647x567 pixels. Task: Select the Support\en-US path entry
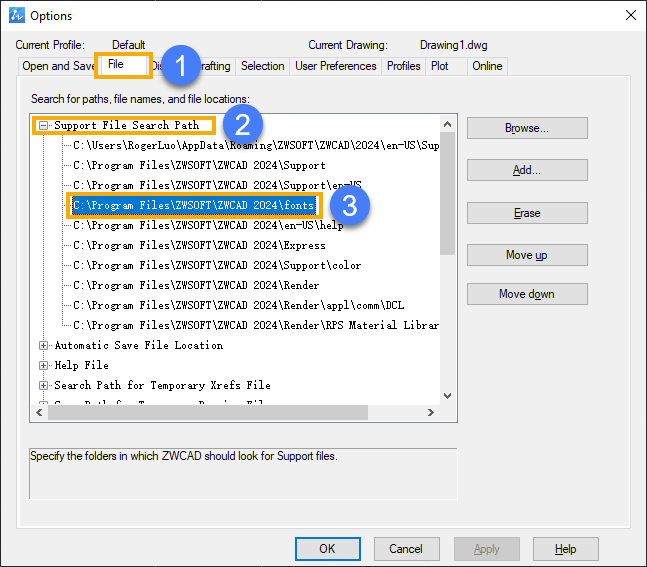(217, 185)
